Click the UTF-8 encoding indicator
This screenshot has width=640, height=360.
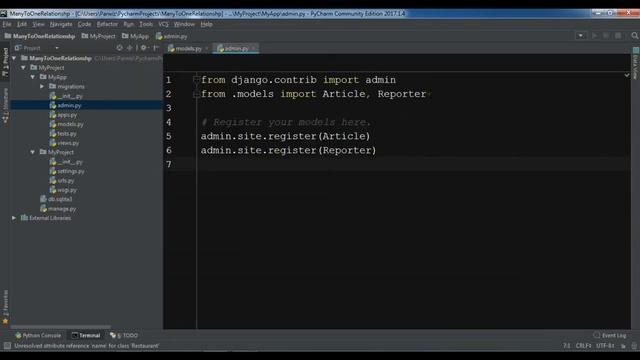[x=605, y=346]
